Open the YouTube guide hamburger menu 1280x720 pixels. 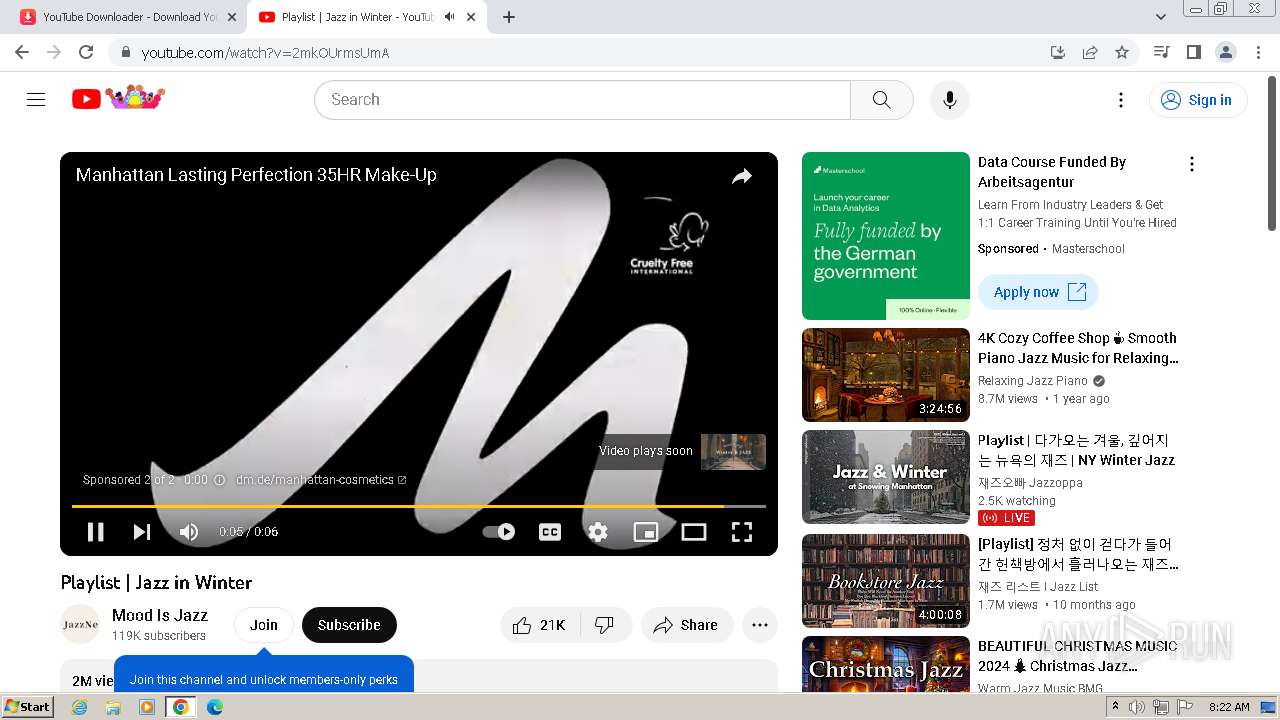tap(36, 99)
